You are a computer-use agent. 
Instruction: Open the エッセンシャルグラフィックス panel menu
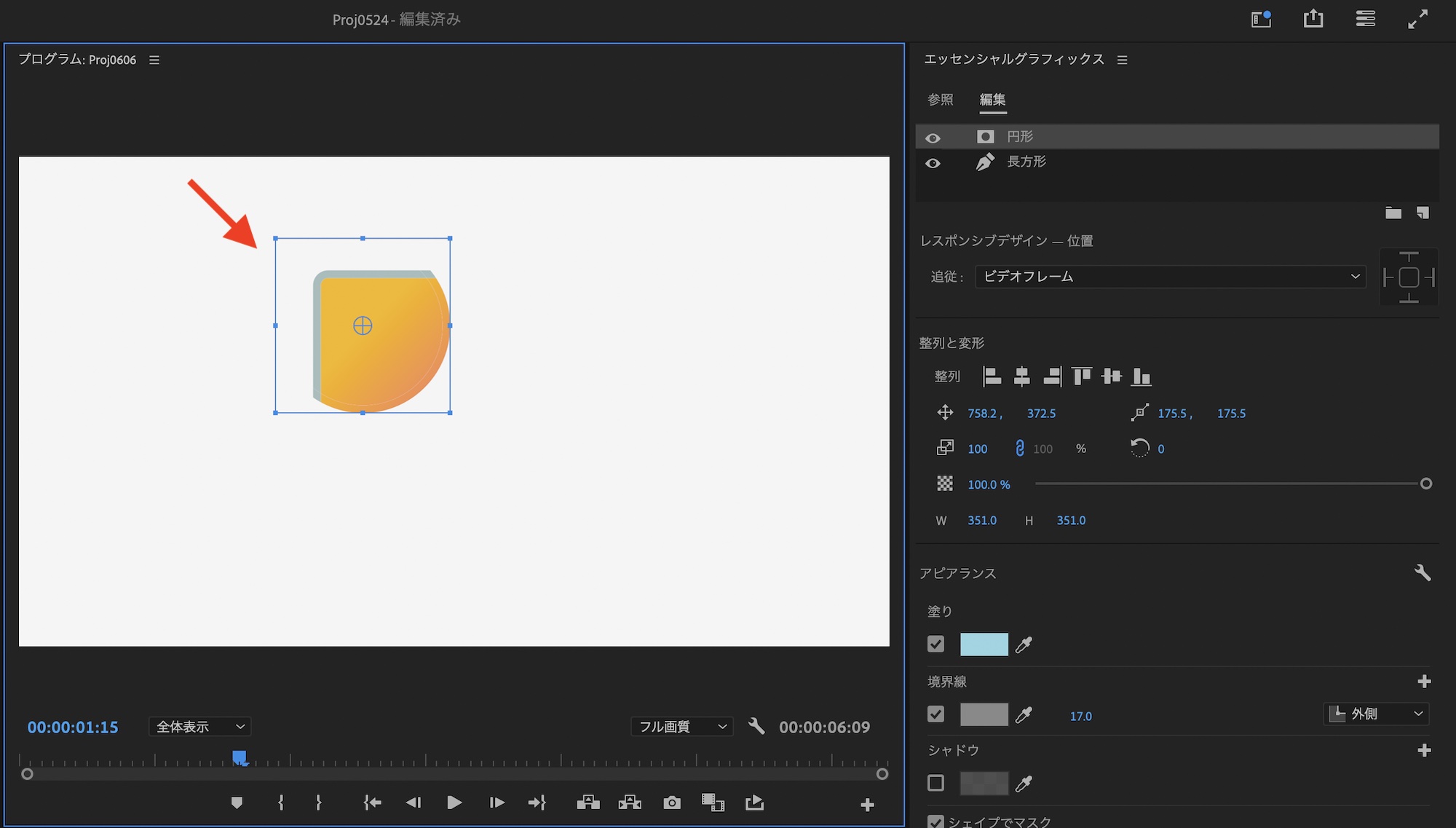pyautogui.click(x=1122, y=60)
